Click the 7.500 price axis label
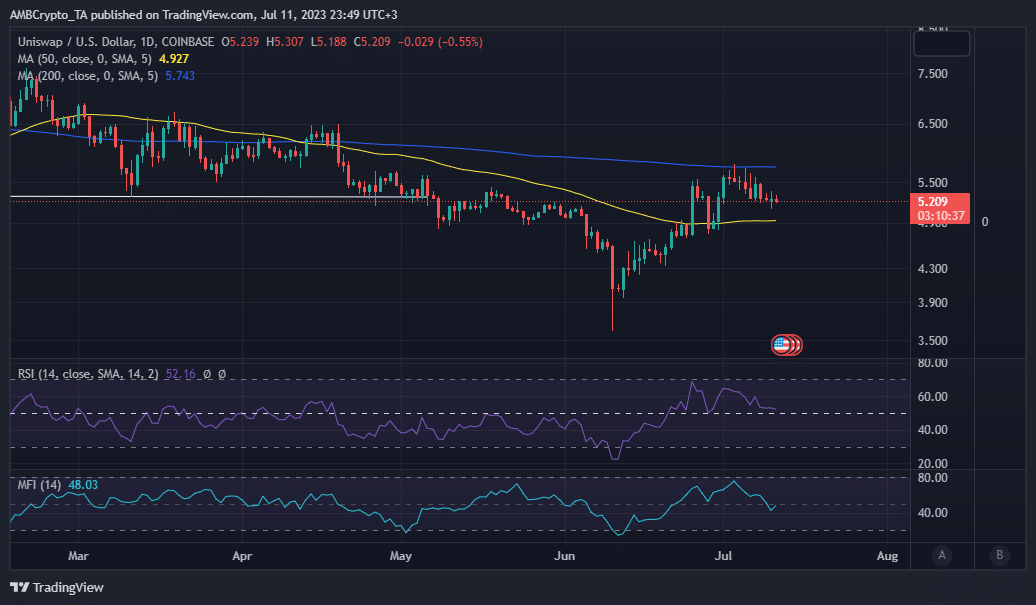 [933, 74]
